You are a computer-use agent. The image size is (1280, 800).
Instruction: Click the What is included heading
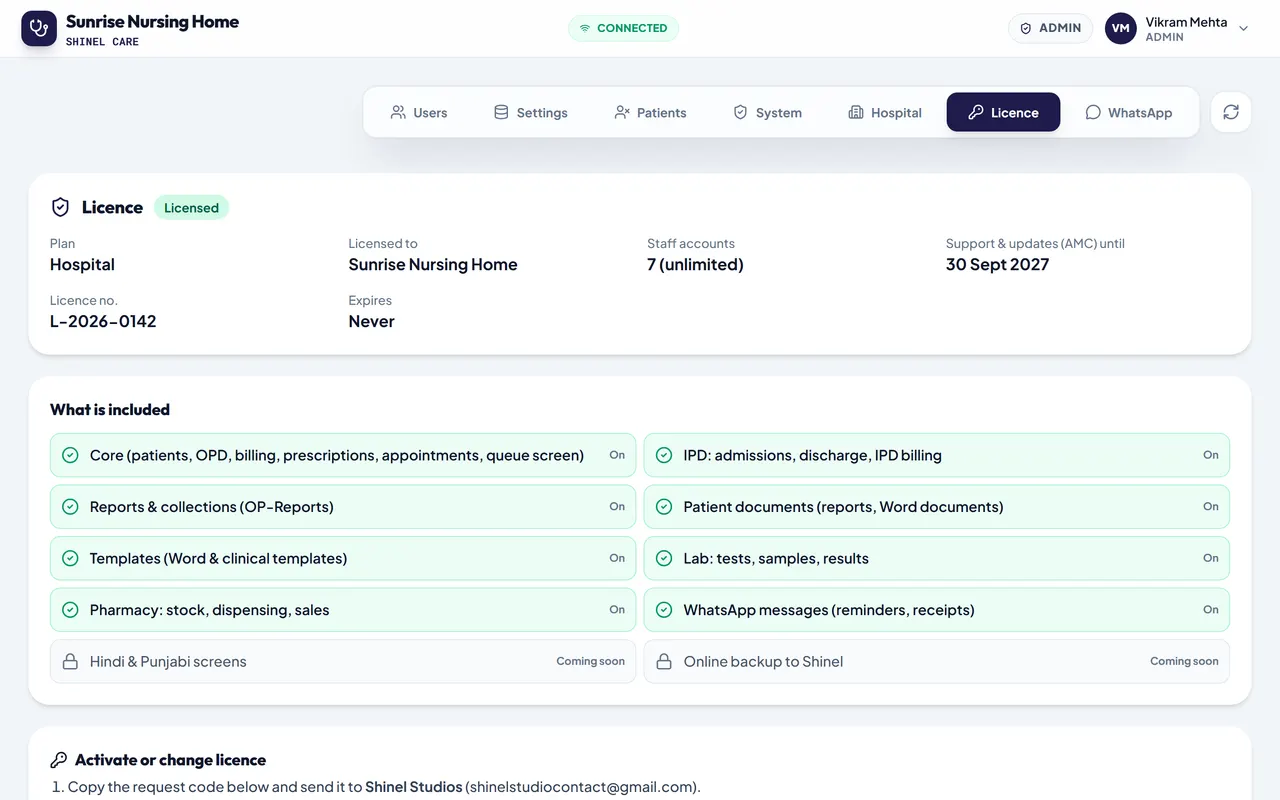(x=110, y=409)
